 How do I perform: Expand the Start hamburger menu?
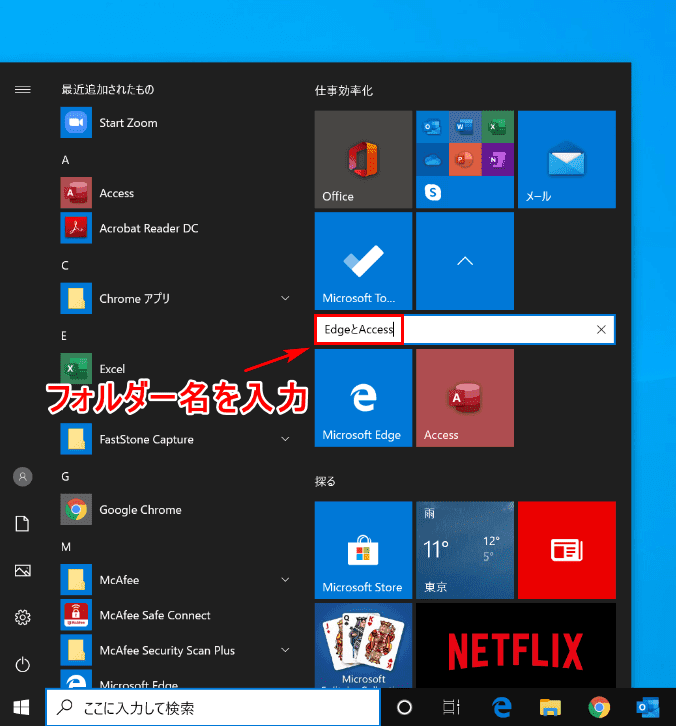[23, 89]
